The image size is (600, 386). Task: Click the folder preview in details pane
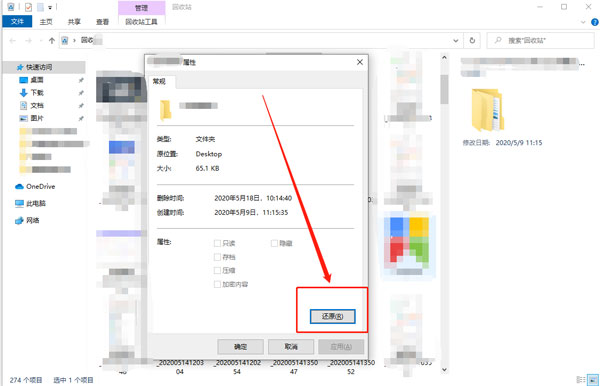pyautogui.click(x=488, y=110)
